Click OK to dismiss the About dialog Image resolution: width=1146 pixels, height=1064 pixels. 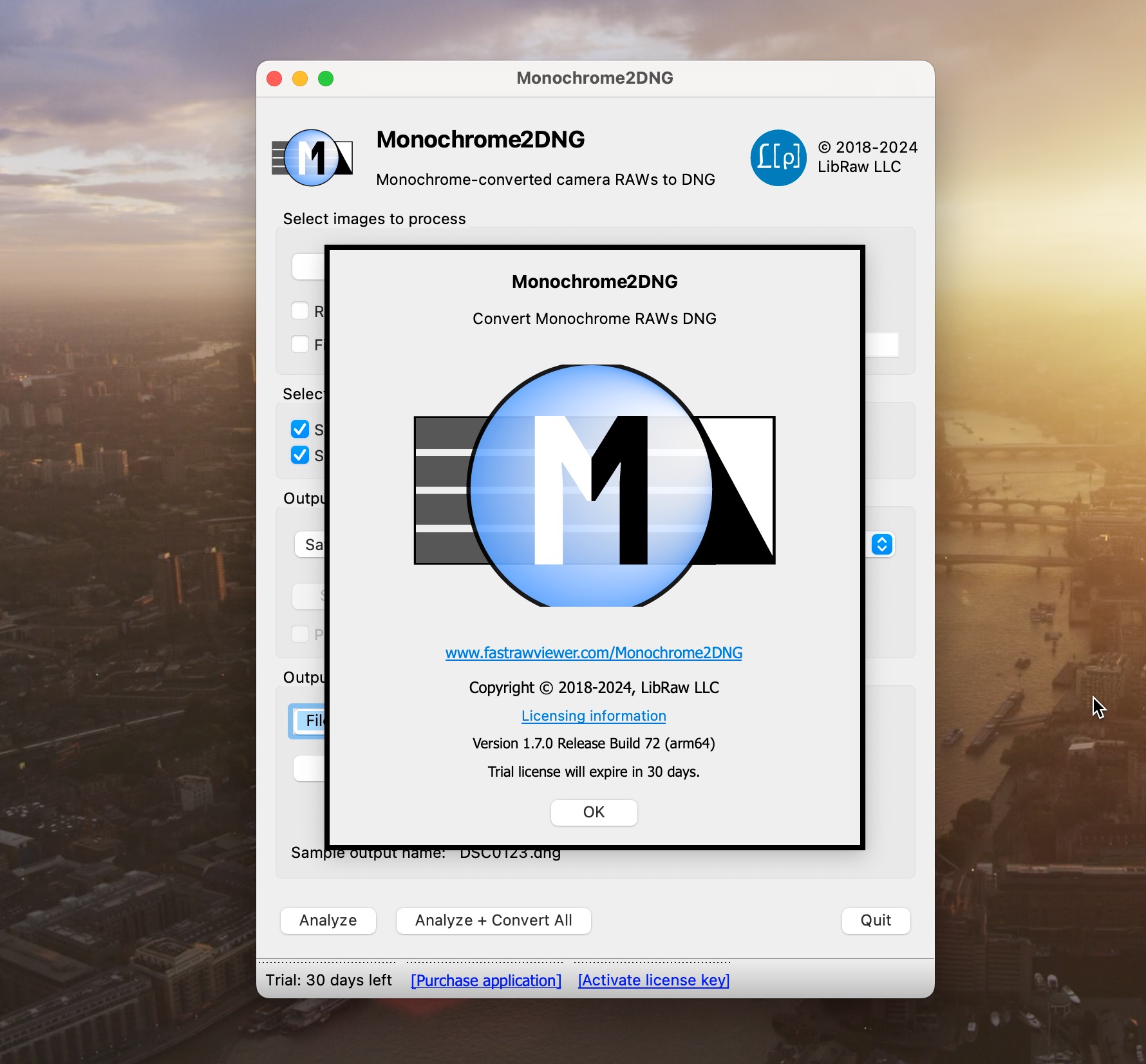[594, 812]
